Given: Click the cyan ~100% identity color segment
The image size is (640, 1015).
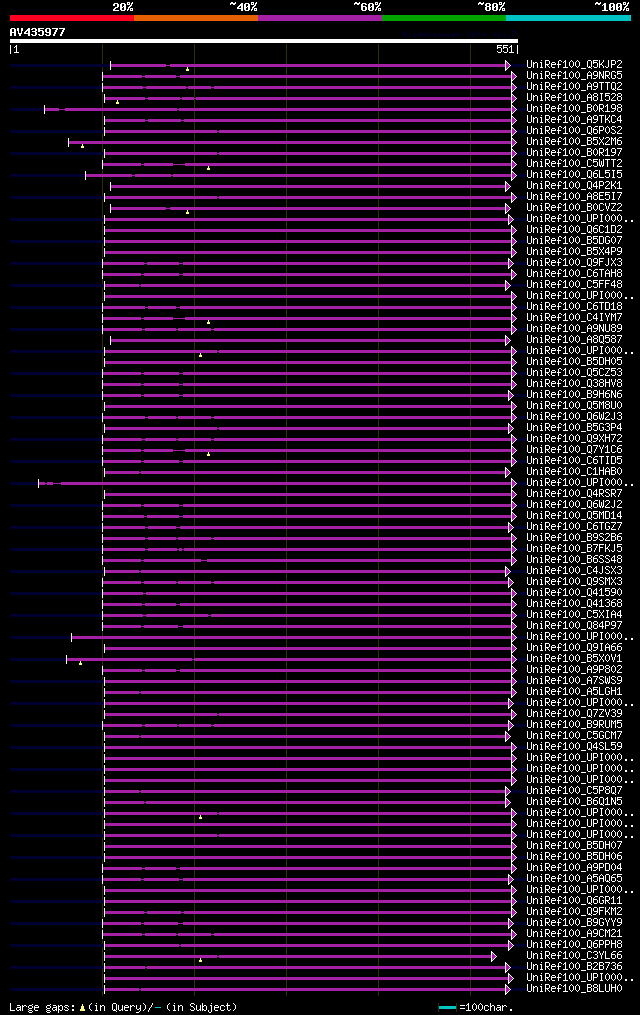Looking at the screenshot, I should [568, 18].
